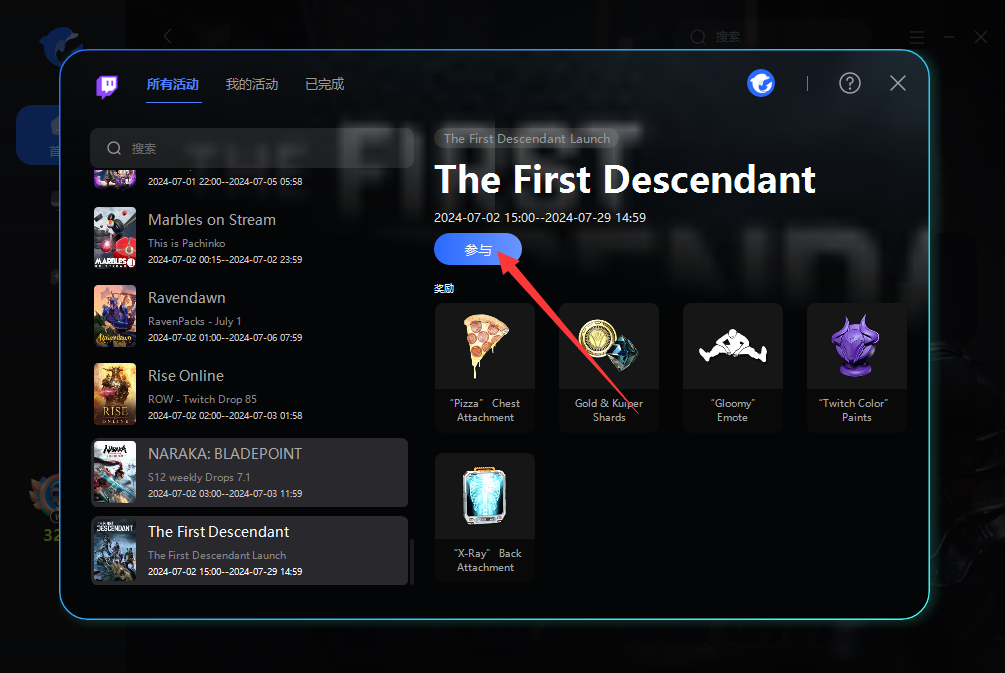The image size is (1005, 673).
Task: Switch to the 我的活动 tab
Action: pyautogui.click(x=252, y=85)
